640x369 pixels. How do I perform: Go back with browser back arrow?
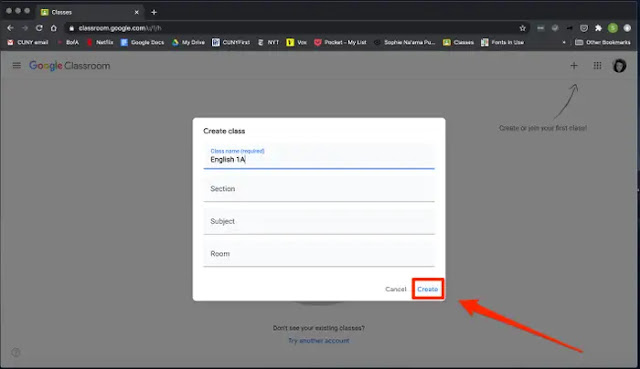[10, 28]
